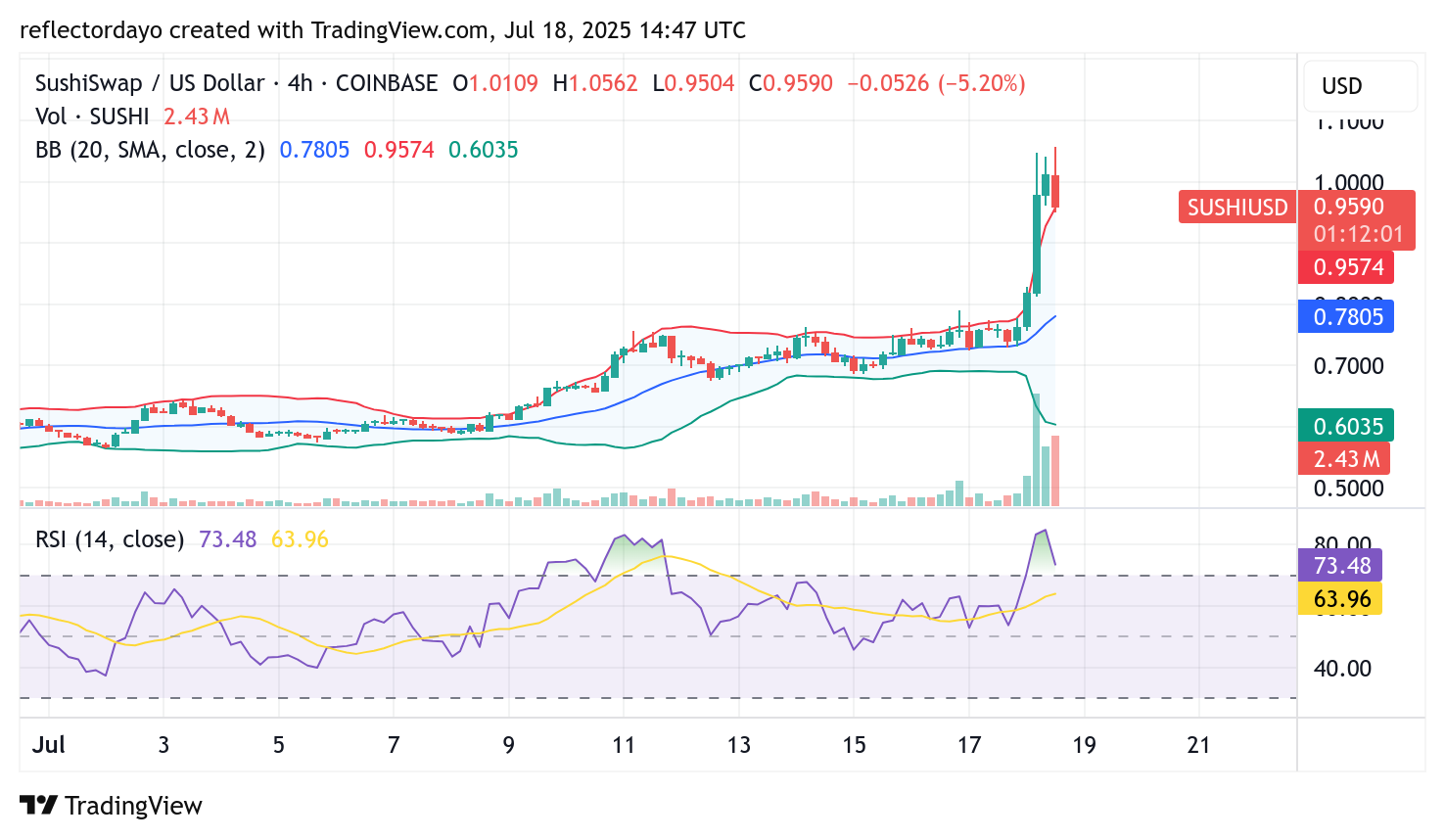
Task: Click the H1.0562 high price value
Action: pyautogui.click(x=595, y=83)
